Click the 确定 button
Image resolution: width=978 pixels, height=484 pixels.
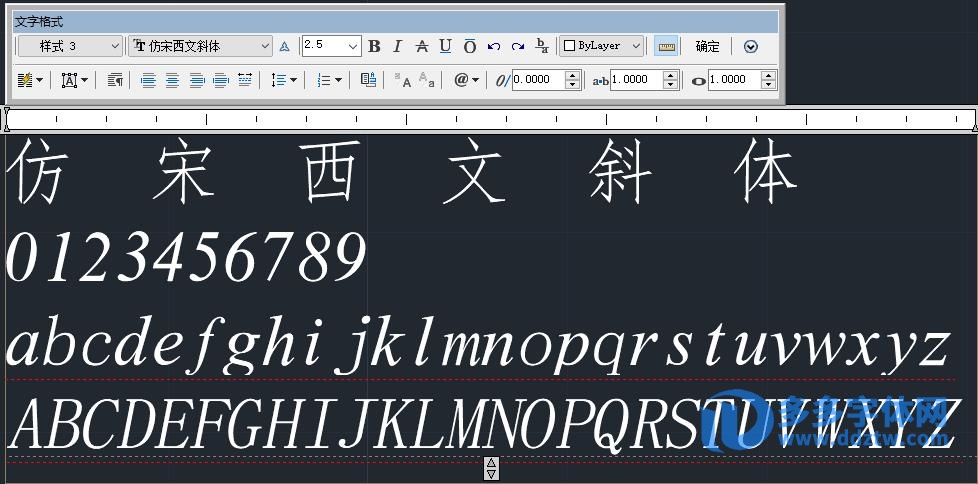pos(707,46)
